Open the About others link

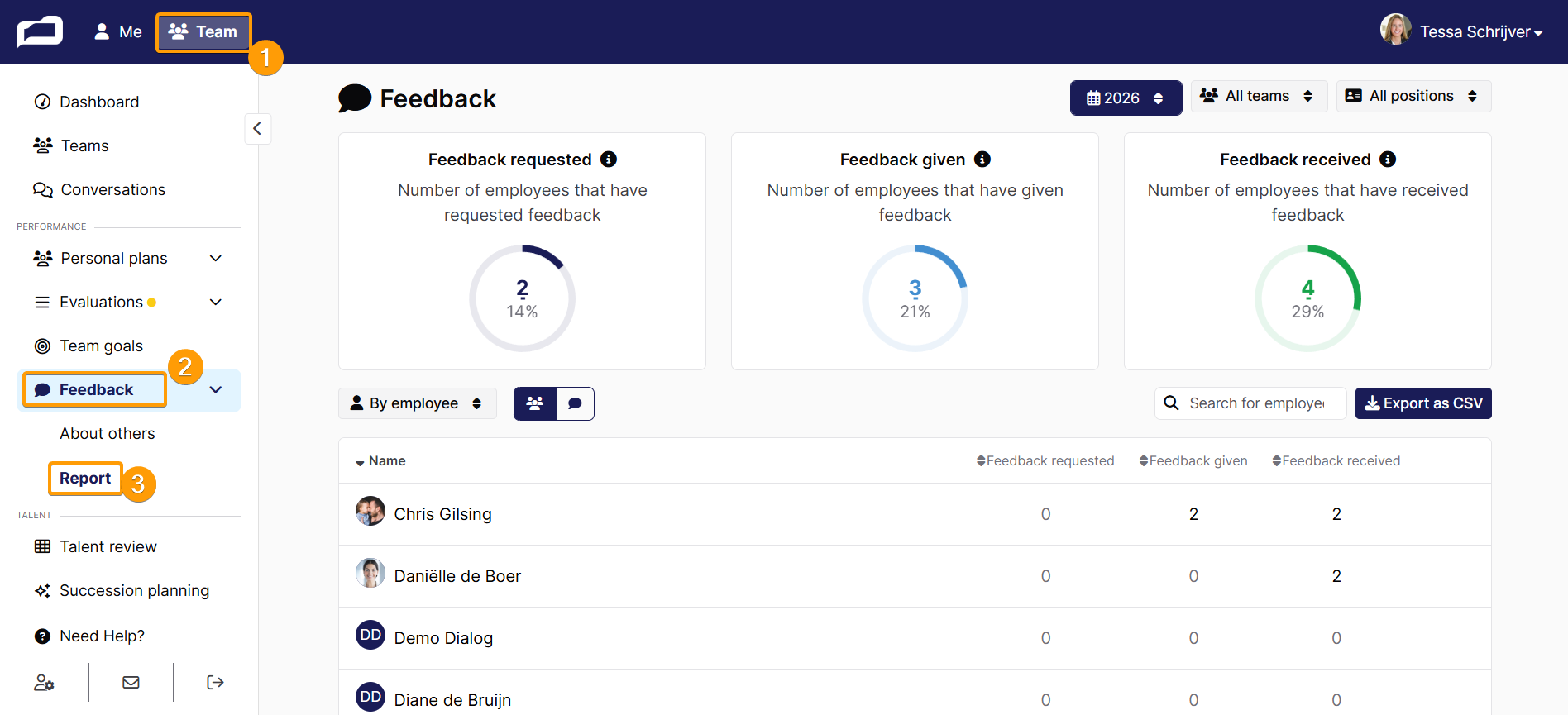(x=108, y=434)
